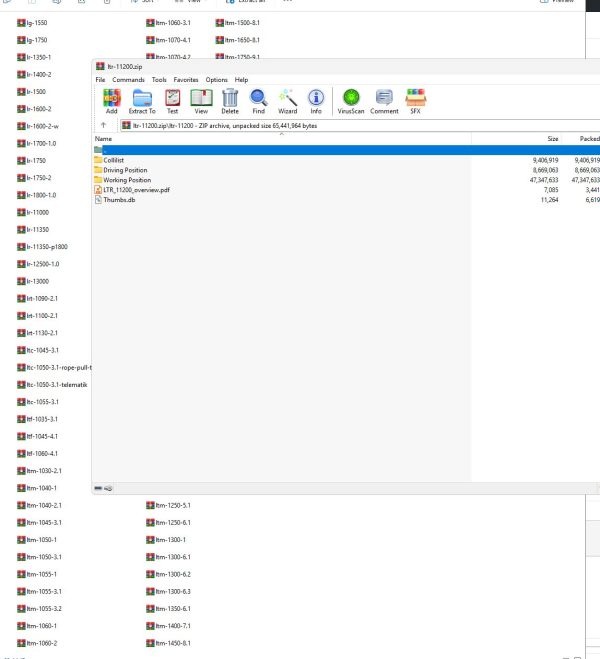Viewport: 600px width, 659px height.
Task: Select lr-12500-1.0 archive in Explorer
Action: pos(38,264)
